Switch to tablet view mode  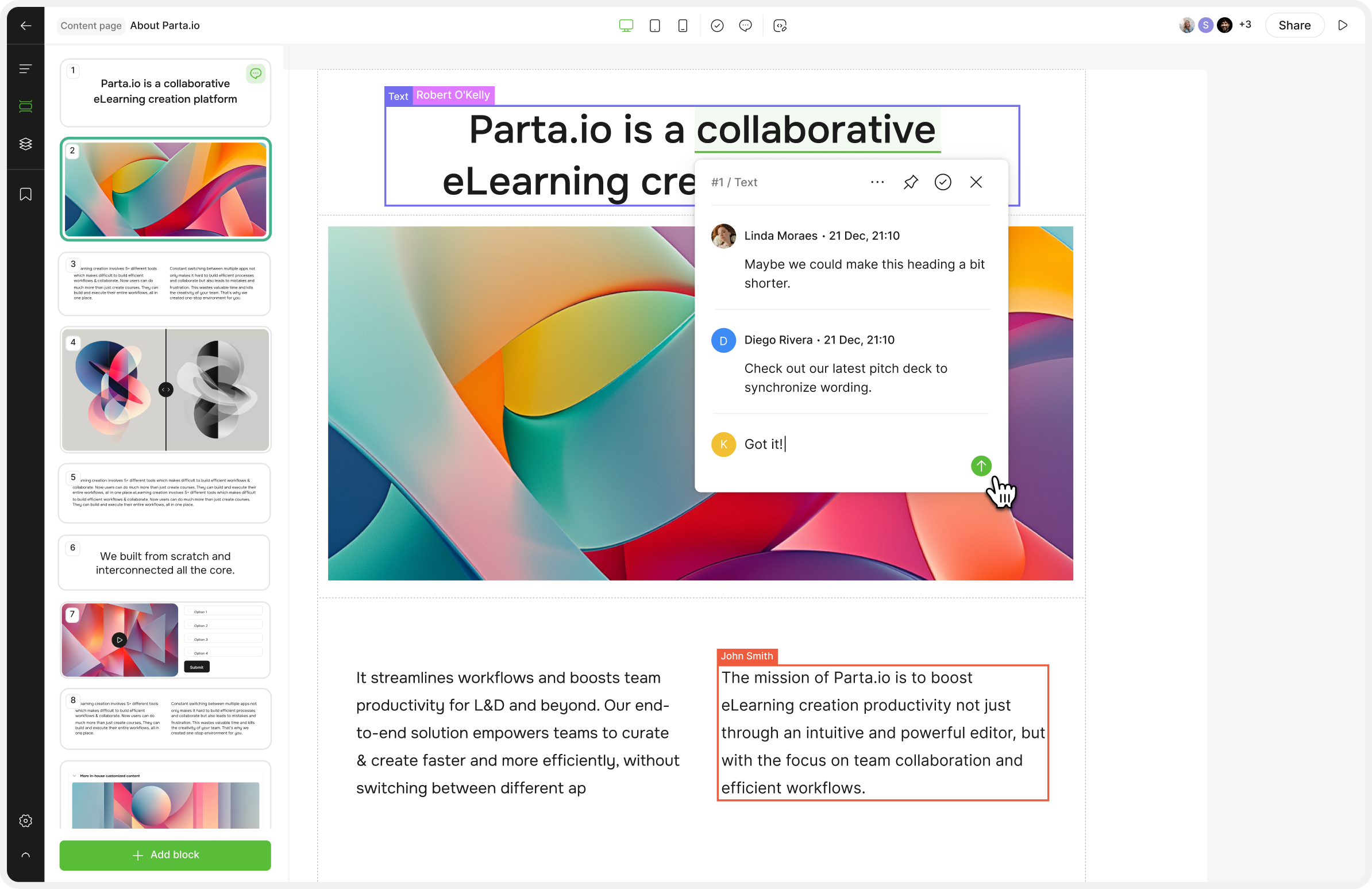tap(654, 25)
